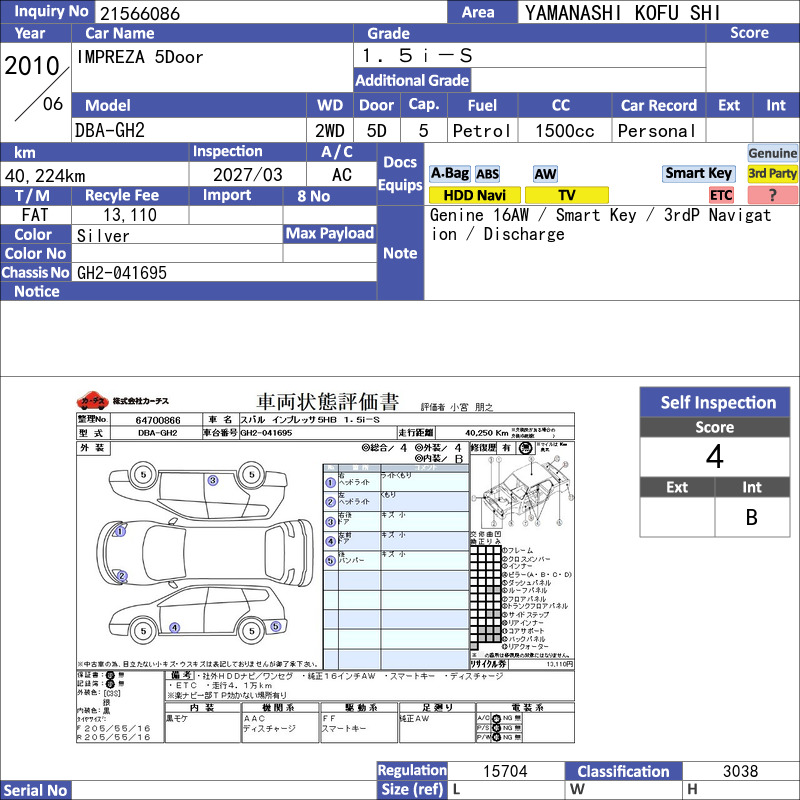The width and height of the screenshot is (800, 800).
Task: Click circled number 5 in the damage list
Action: tap(330, 561)
